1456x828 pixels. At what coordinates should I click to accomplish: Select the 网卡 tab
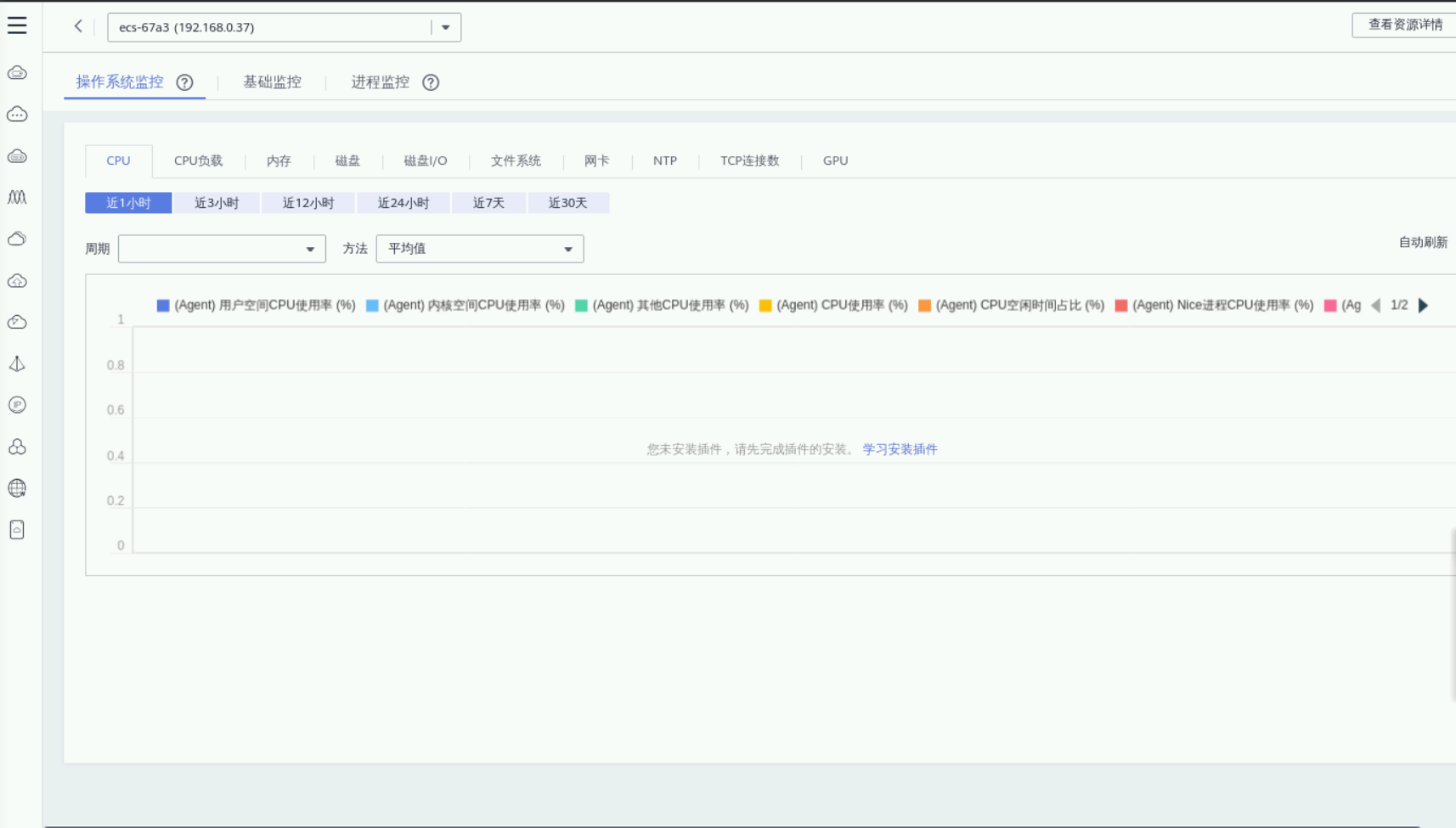[x=596, y=161]
